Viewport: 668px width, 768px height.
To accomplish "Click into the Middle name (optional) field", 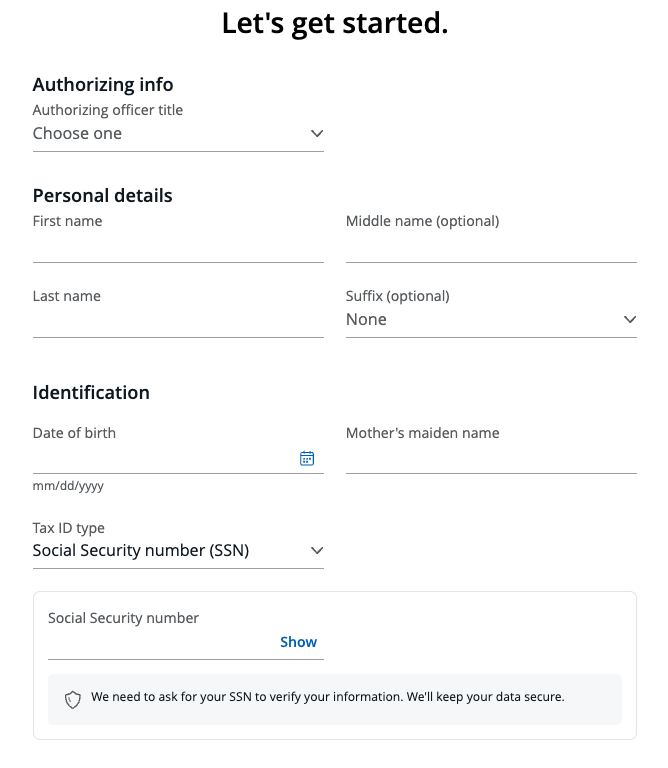I will tap(491, 247).
